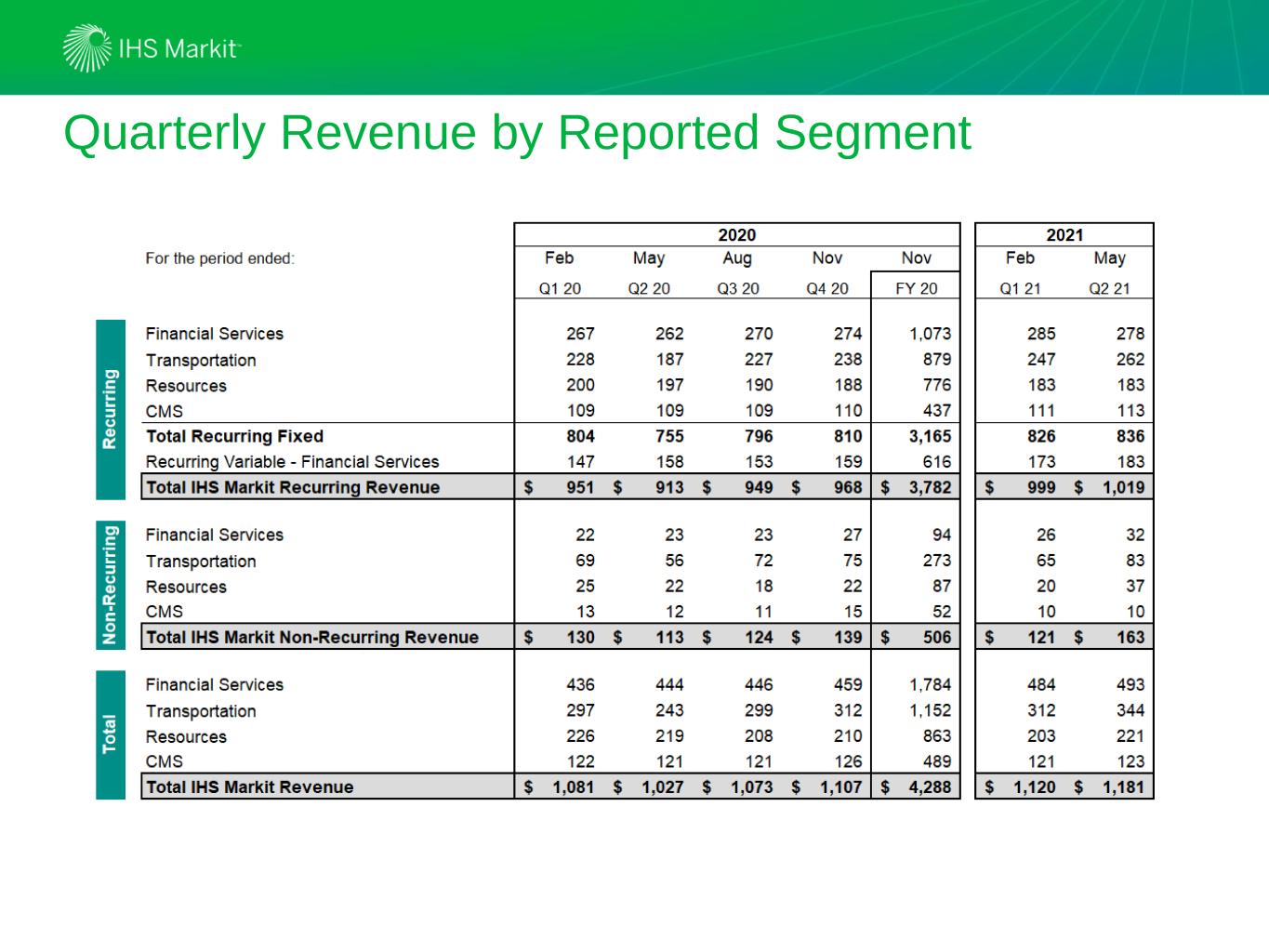Click the IHS Markit logo

152,48
